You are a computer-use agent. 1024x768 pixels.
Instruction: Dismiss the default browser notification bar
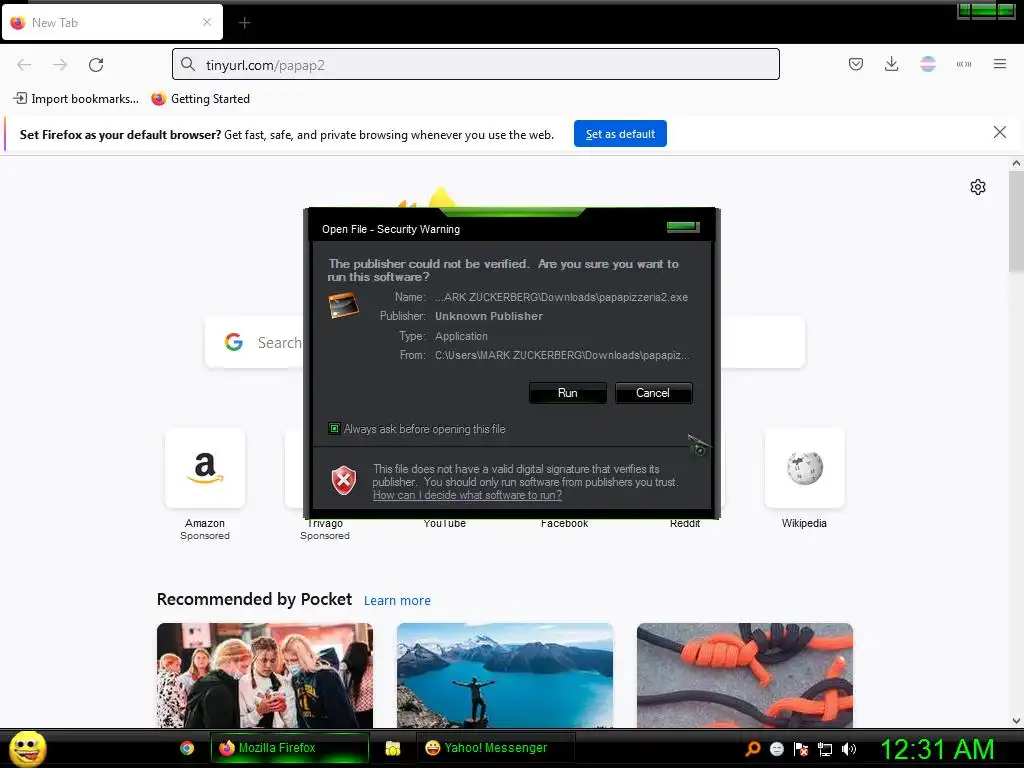1000,133
